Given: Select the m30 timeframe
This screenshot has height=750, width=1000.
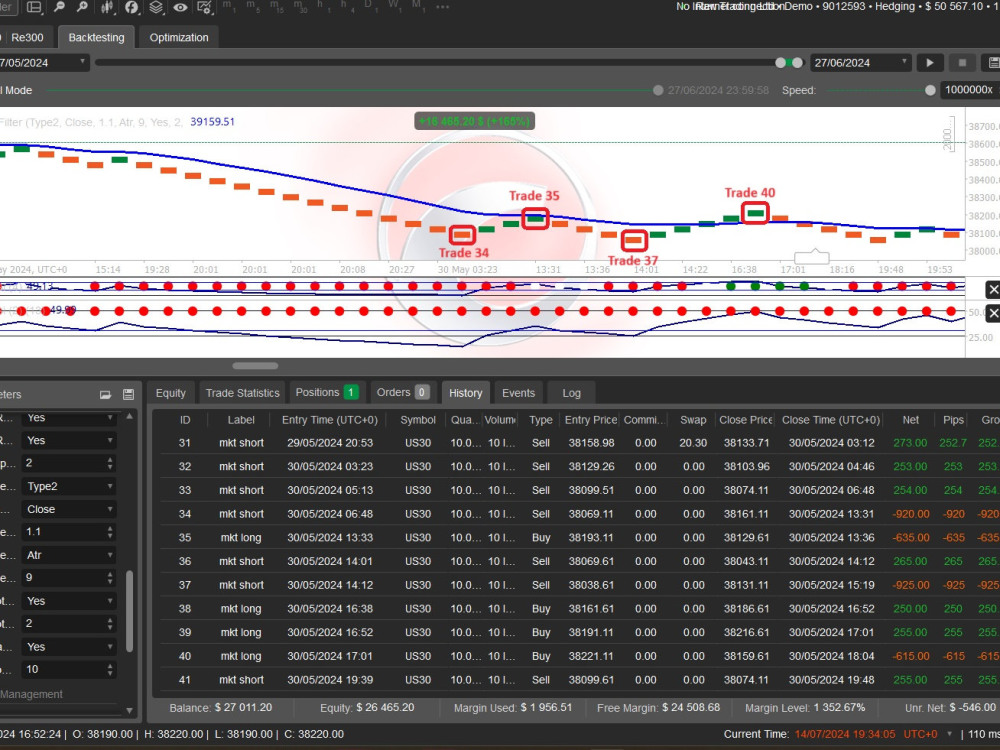Looking at the screenshot, I should click(x=300, y=6).
